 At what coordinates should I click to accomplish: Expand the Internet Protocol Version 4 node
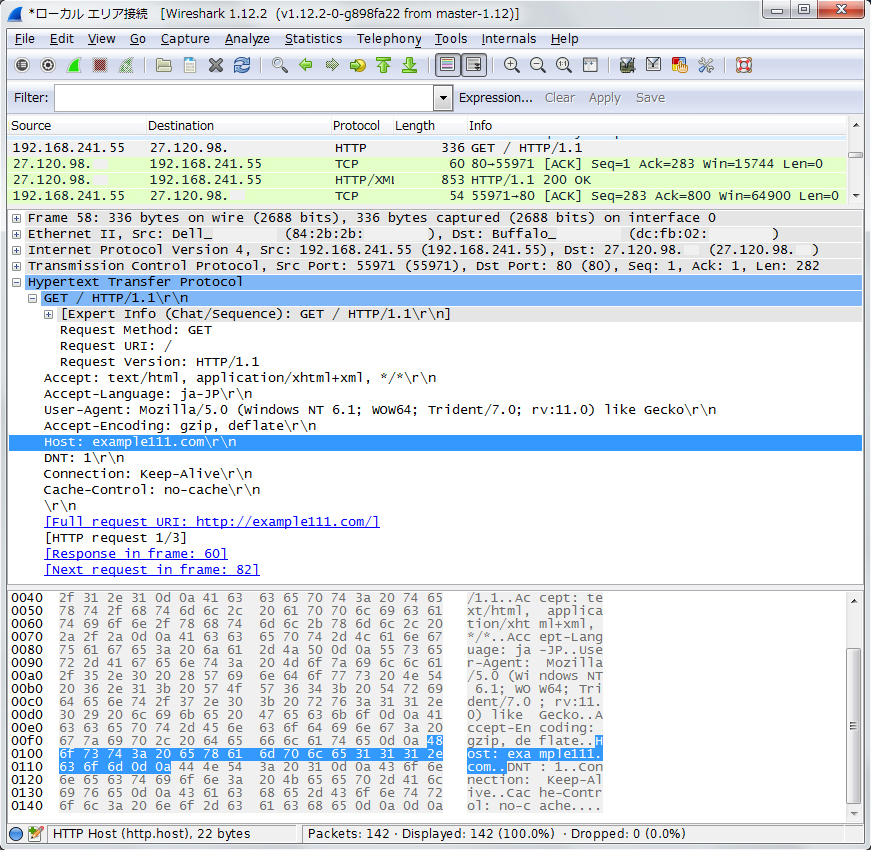tap(17, 250)
